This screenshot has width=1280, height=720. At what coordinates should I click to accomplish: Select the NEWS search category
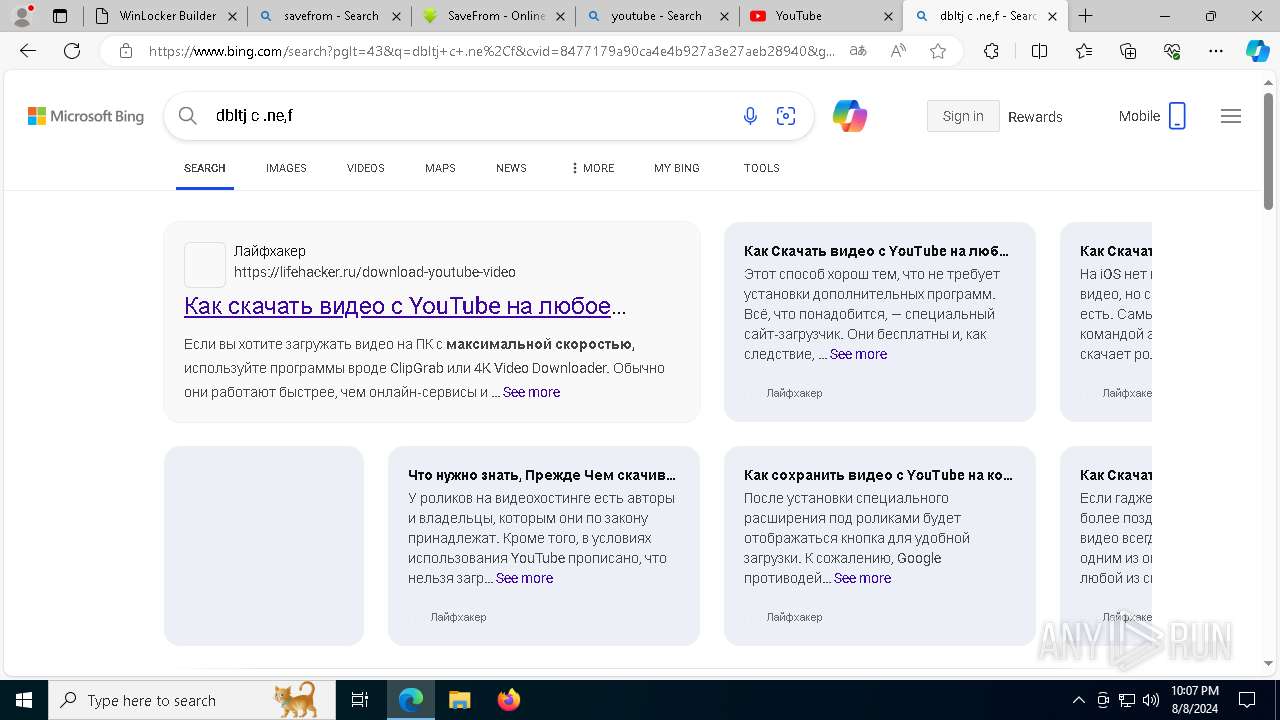tap(511, 168)
